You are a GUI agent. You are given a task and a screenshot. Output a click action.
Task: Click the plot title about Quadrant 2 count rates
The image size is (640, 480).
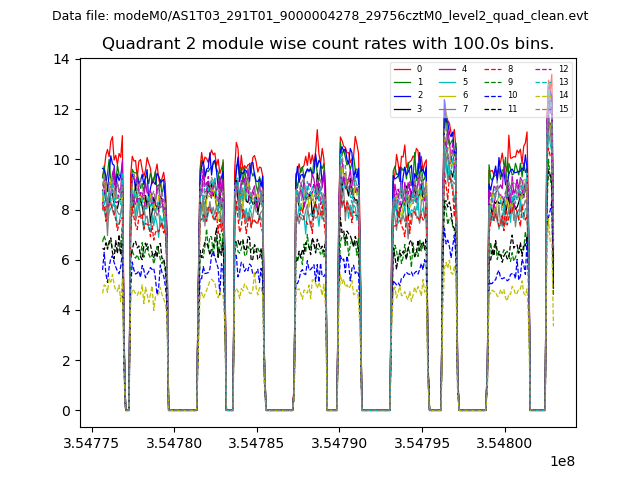pyautogui.click(x=328, y=44)
